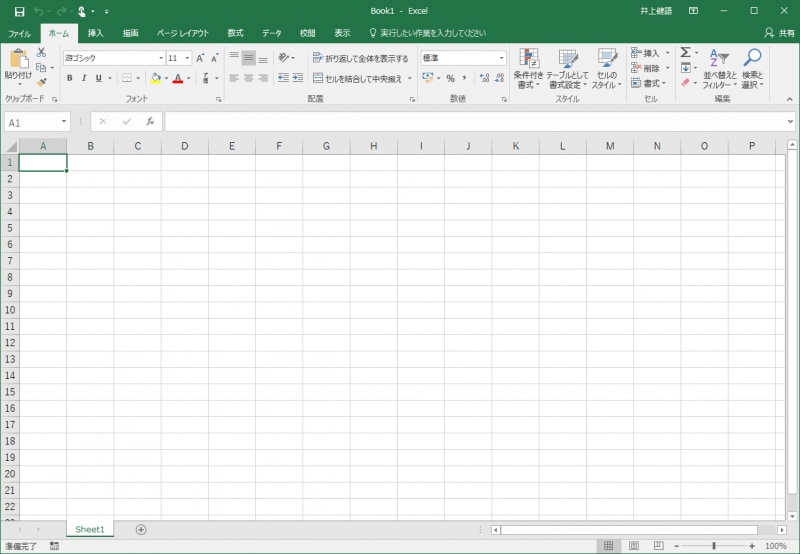The width and height of the screenshot is (800, 554).
Task: Open 条件付き書式 conditional formatting
Action: pyautogui.click(x=528, y=69)
